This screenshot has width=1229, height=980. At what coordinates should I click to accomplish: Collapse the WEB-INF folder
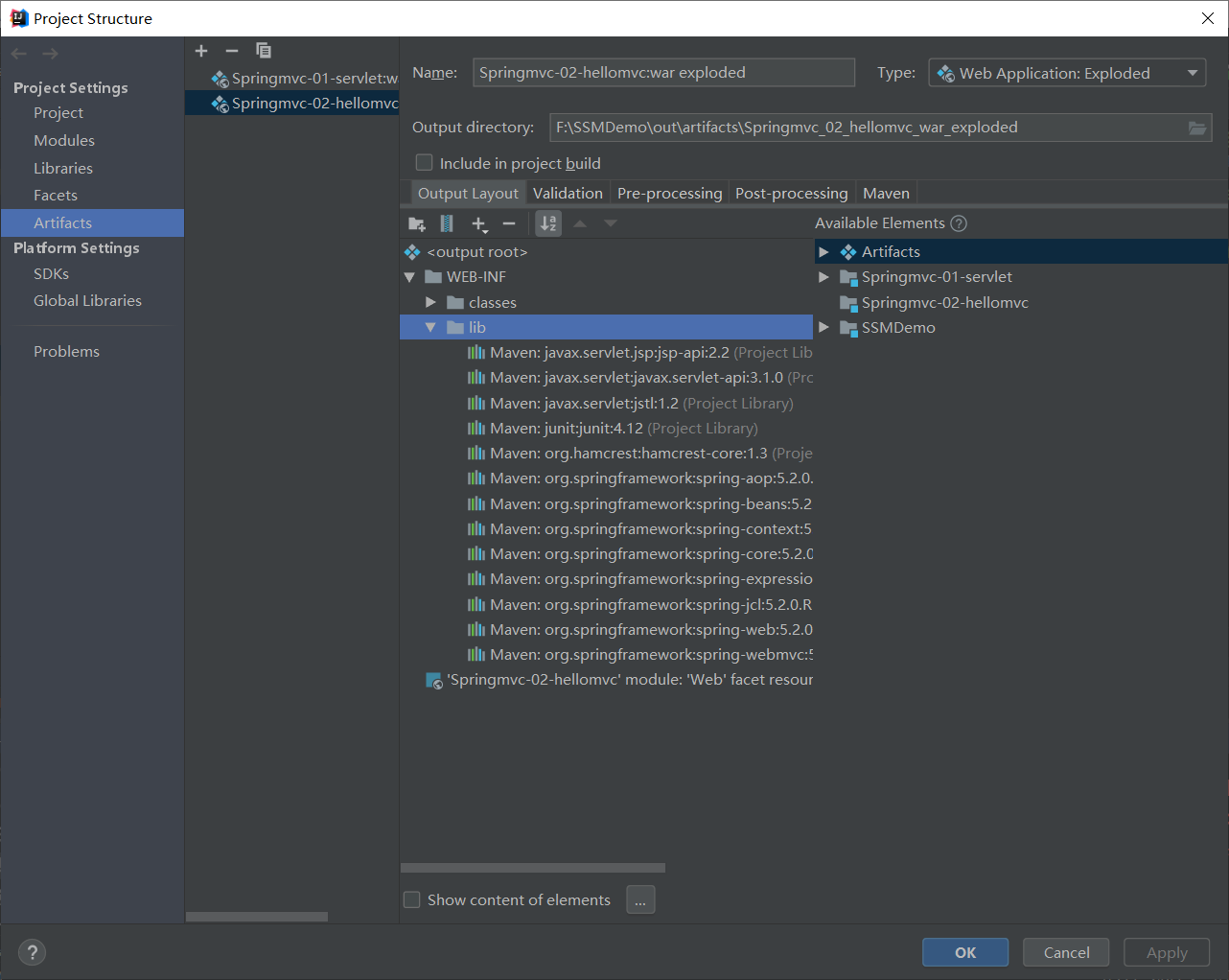(x=410, y=277)
